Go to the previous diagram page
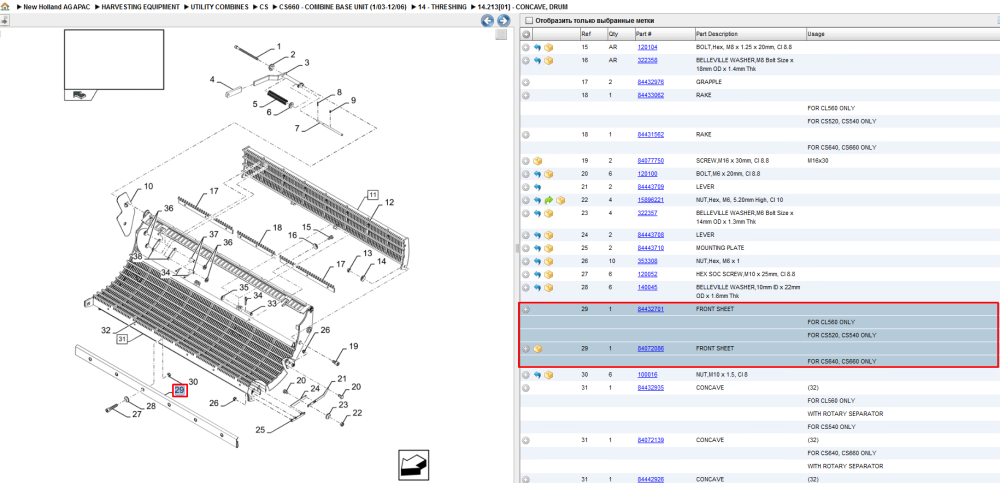The width and height of the screenshot is (1000, 483). (x=487, y=21)
